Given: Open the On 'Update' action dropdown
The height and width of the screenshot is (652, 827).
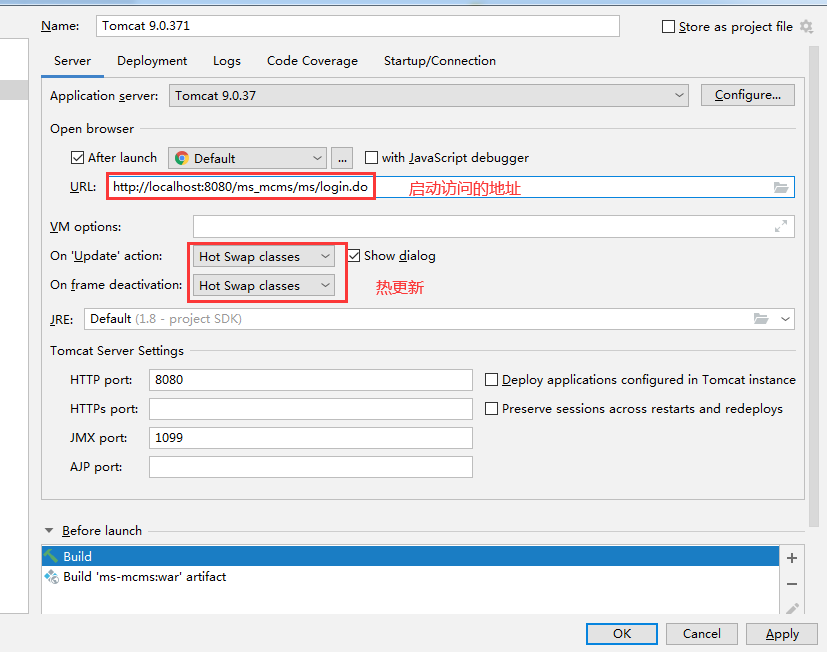Looking at the screenshot, I should click(264, 257).
